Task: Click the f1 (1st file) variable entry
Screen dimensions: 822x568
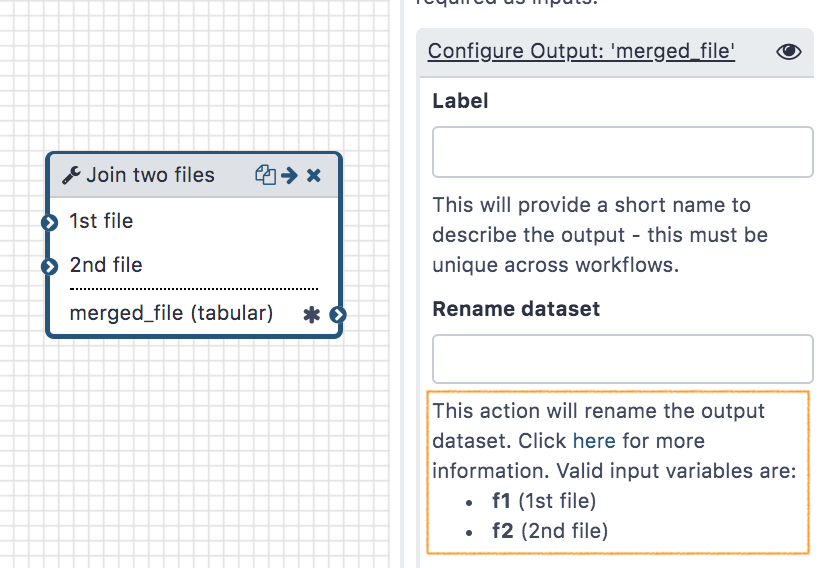Action: [x=543, y=501]
